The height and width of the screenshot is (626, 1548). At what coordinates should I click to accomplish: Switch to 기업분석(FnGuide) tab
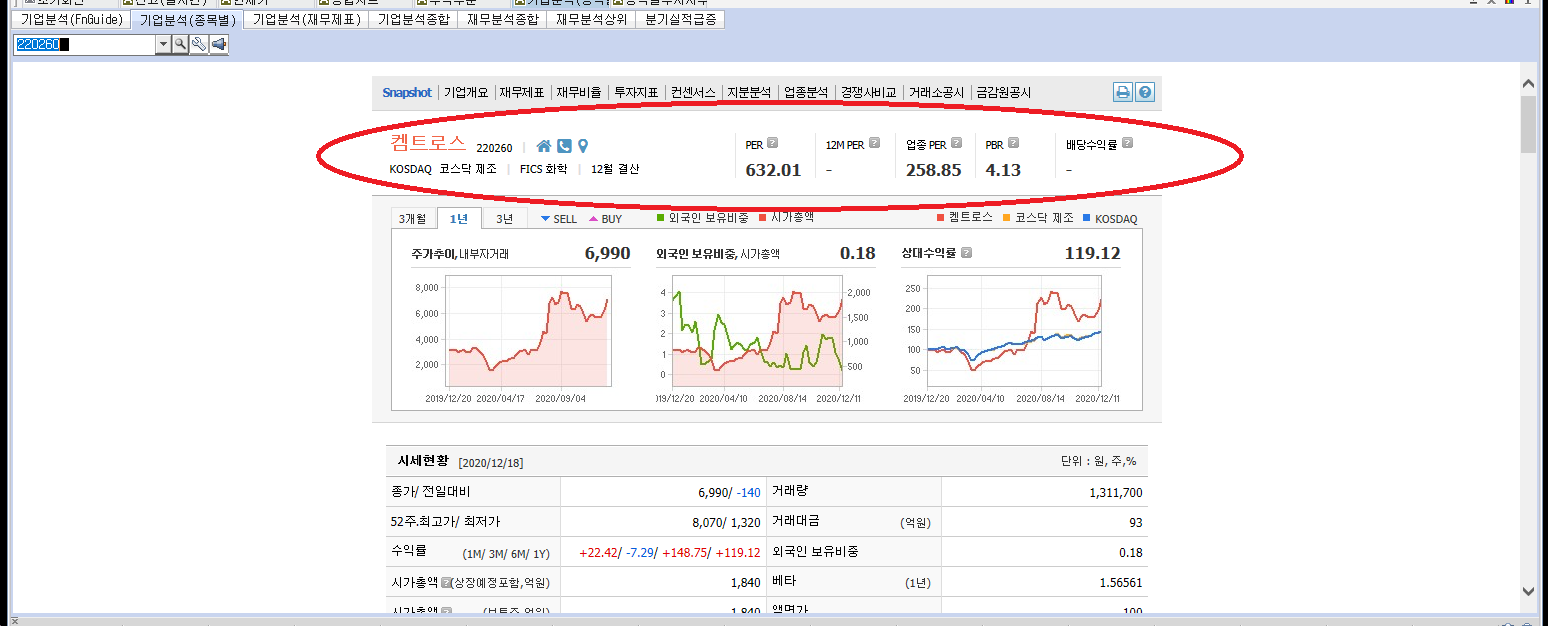point(71,19)
